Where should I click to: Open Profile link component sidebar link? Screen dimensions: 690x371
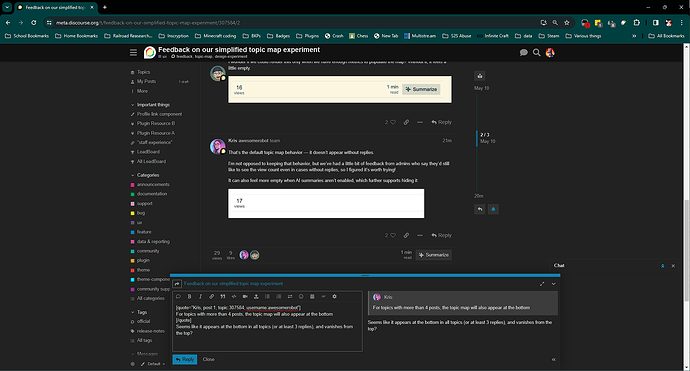156,114
